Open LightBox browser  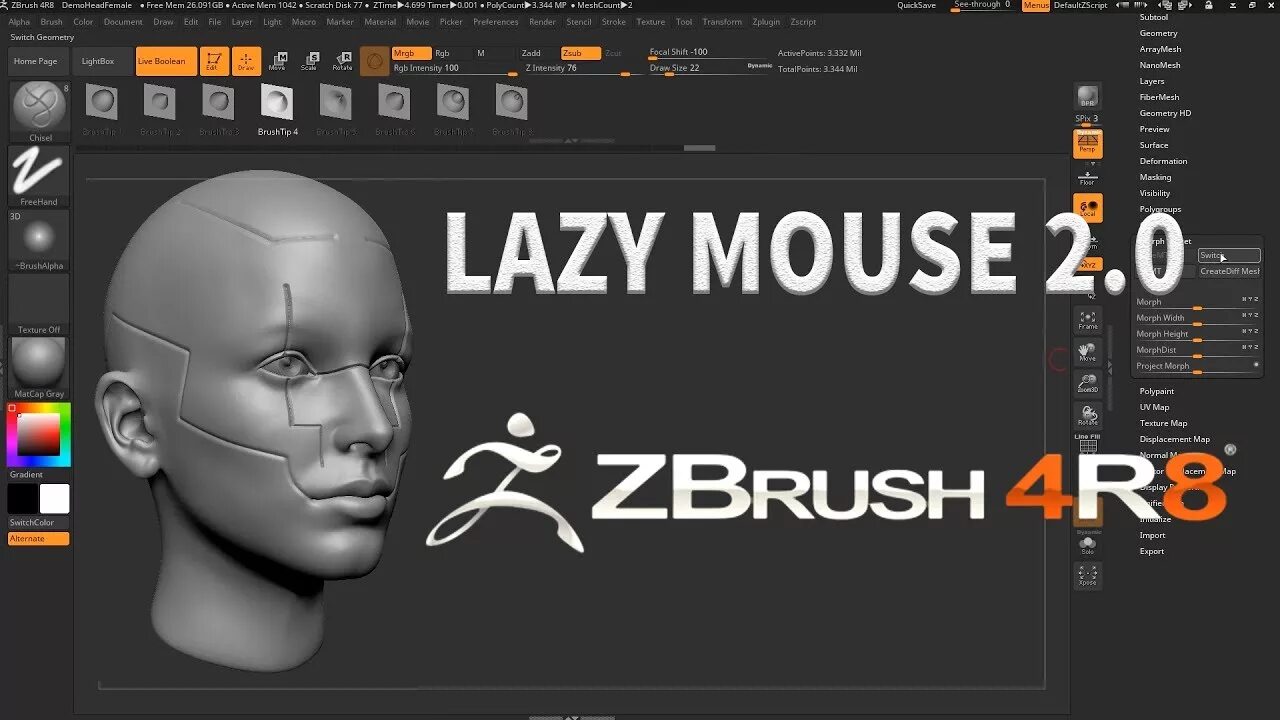click(98, 61)
